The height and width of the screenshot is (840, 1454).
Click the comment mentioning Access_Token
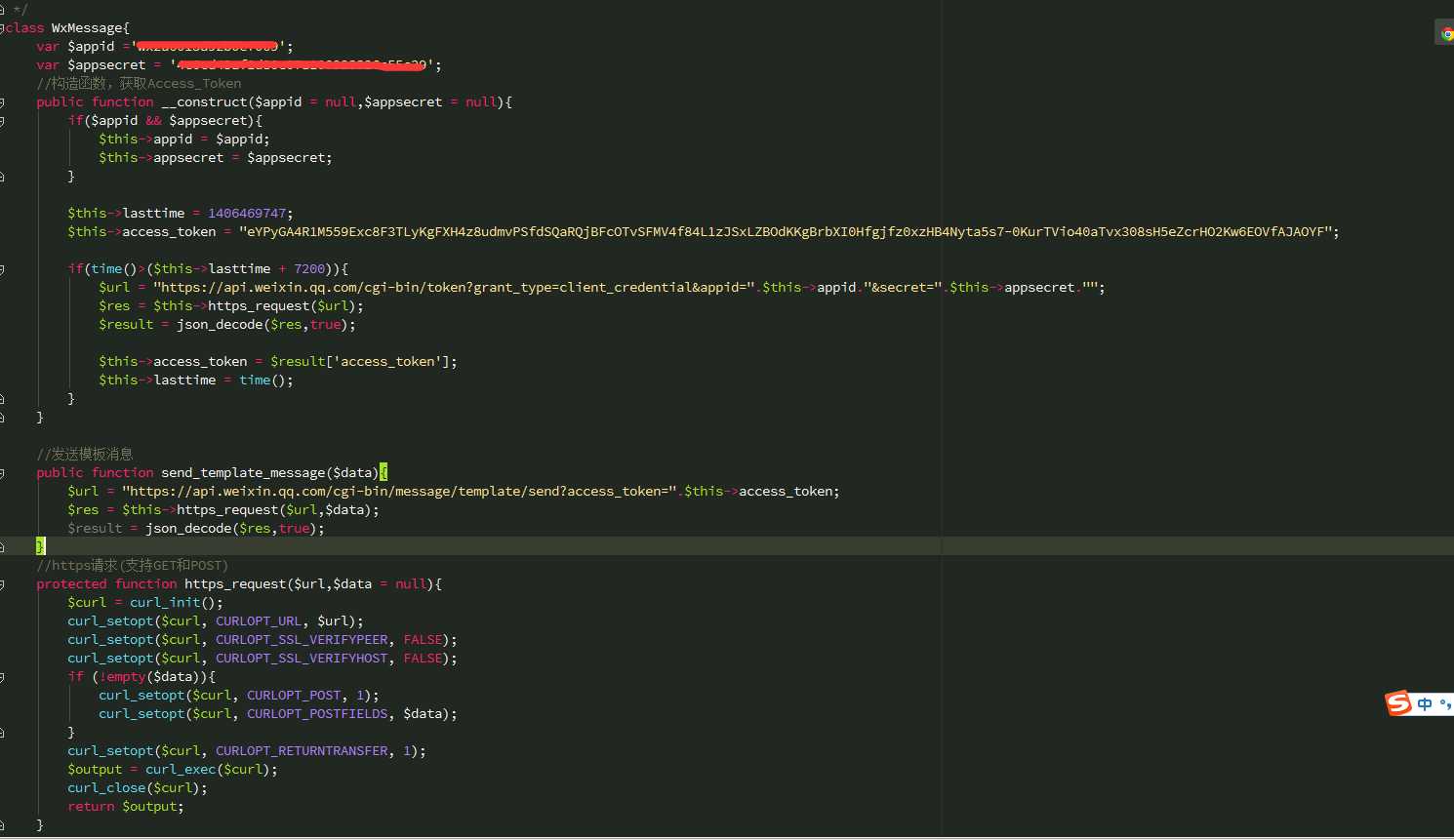pyautogui.click(x=139, y=84)
